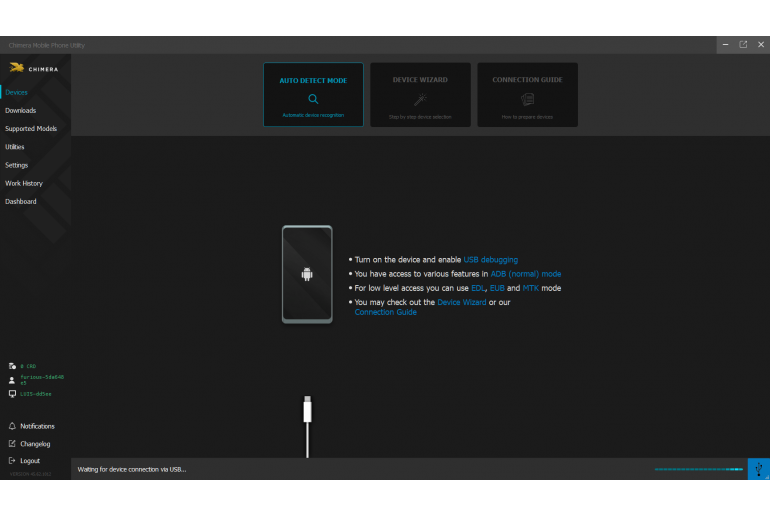The image size is (770, 518).
Task: Go to Supported Models section
Action: [x=31, y=129]
